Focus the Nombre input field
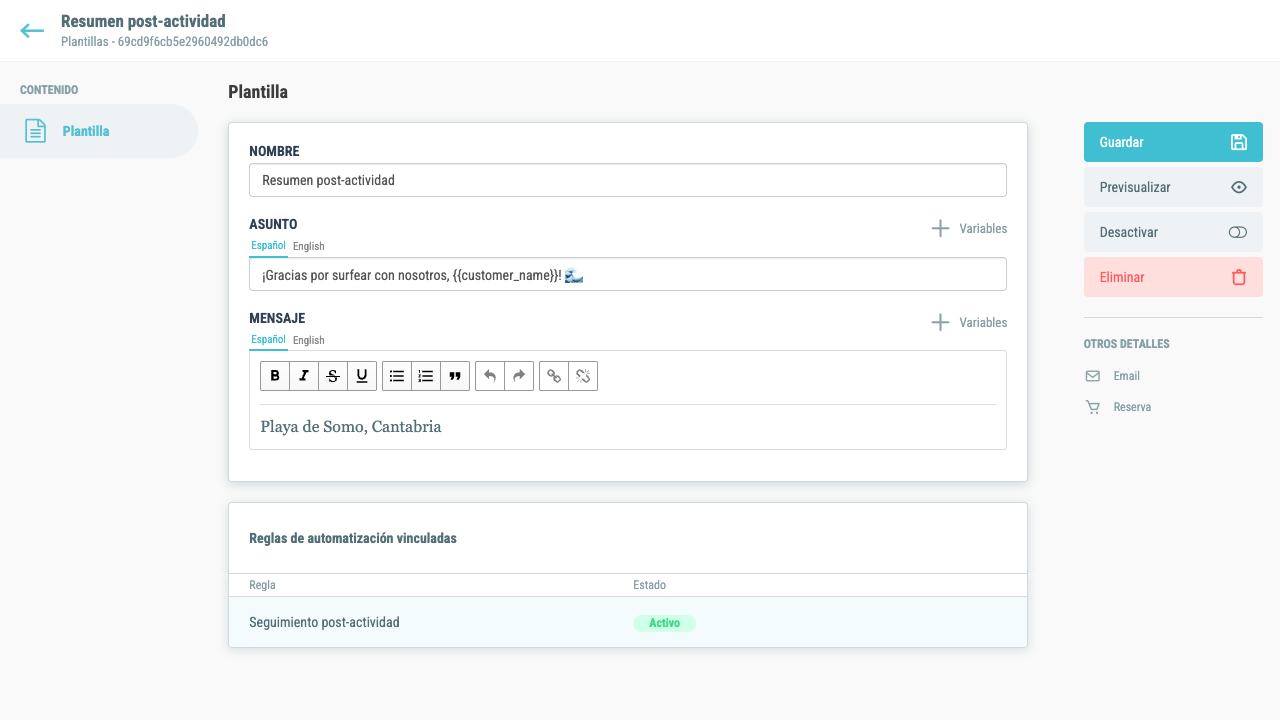The width and height of the screenshot is (1280, 720). point(628,180)
